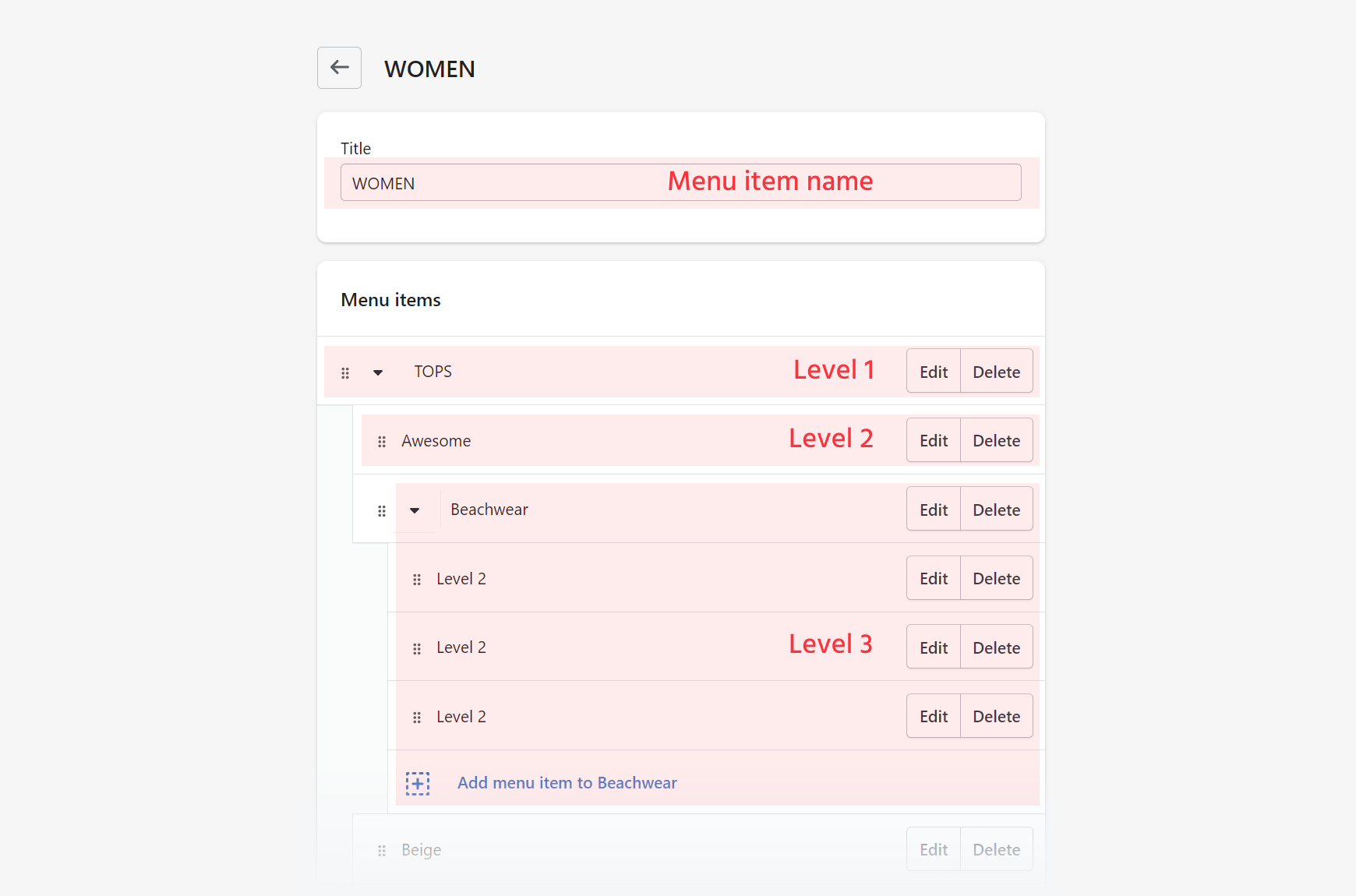Delete the Awesome menu item
1356x896 pixels.
click(996, 441)
